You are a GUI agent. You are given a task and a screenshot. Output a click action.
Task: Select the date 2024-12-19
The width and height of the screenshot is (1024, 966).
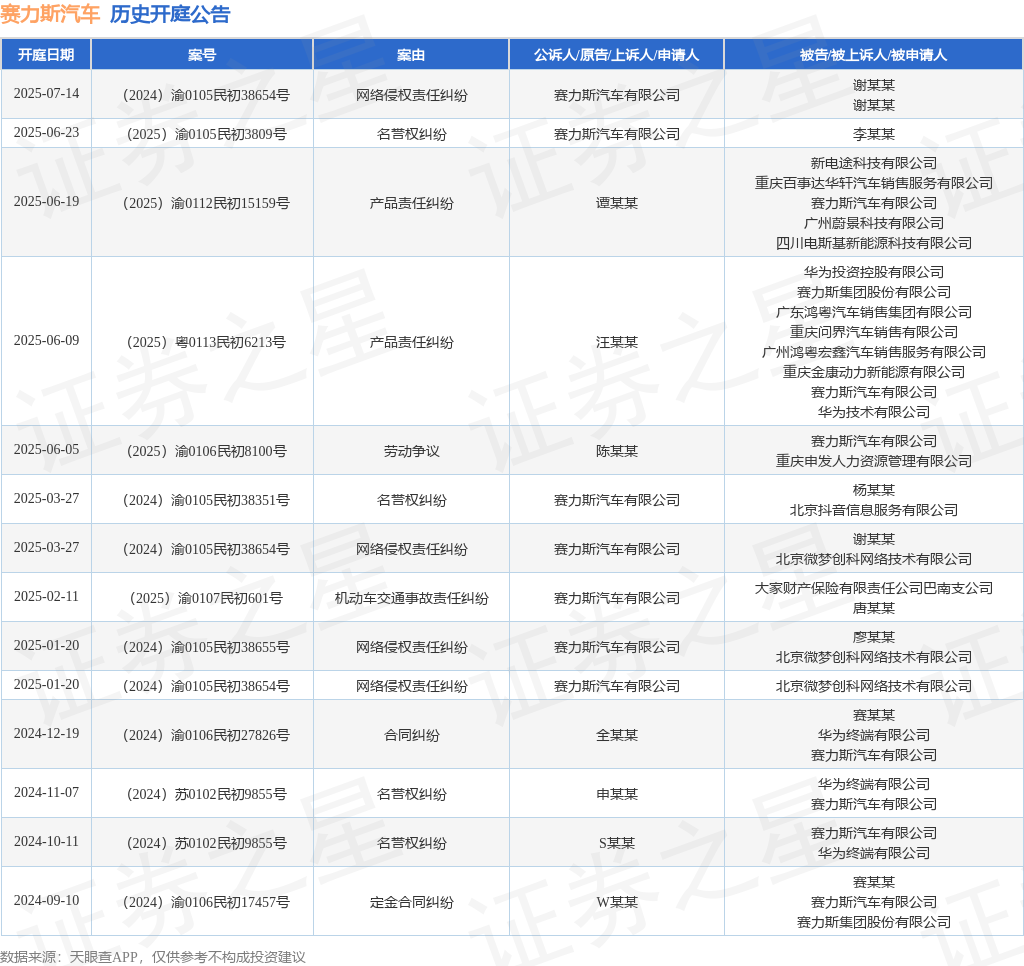(x=46, y=733)
